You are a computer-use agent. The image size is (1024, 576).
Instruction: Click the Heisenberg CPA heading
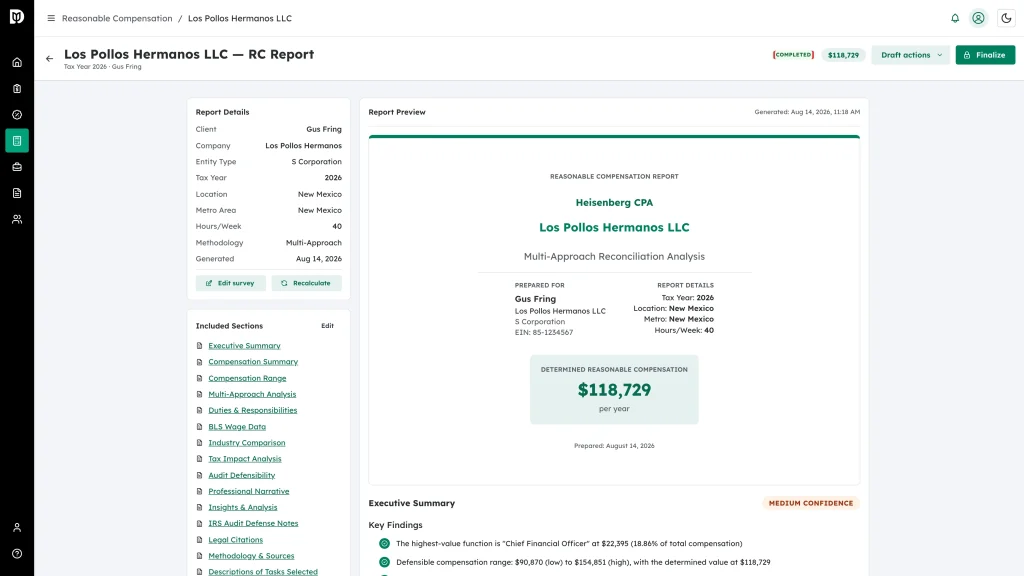(x=614, y=202)
